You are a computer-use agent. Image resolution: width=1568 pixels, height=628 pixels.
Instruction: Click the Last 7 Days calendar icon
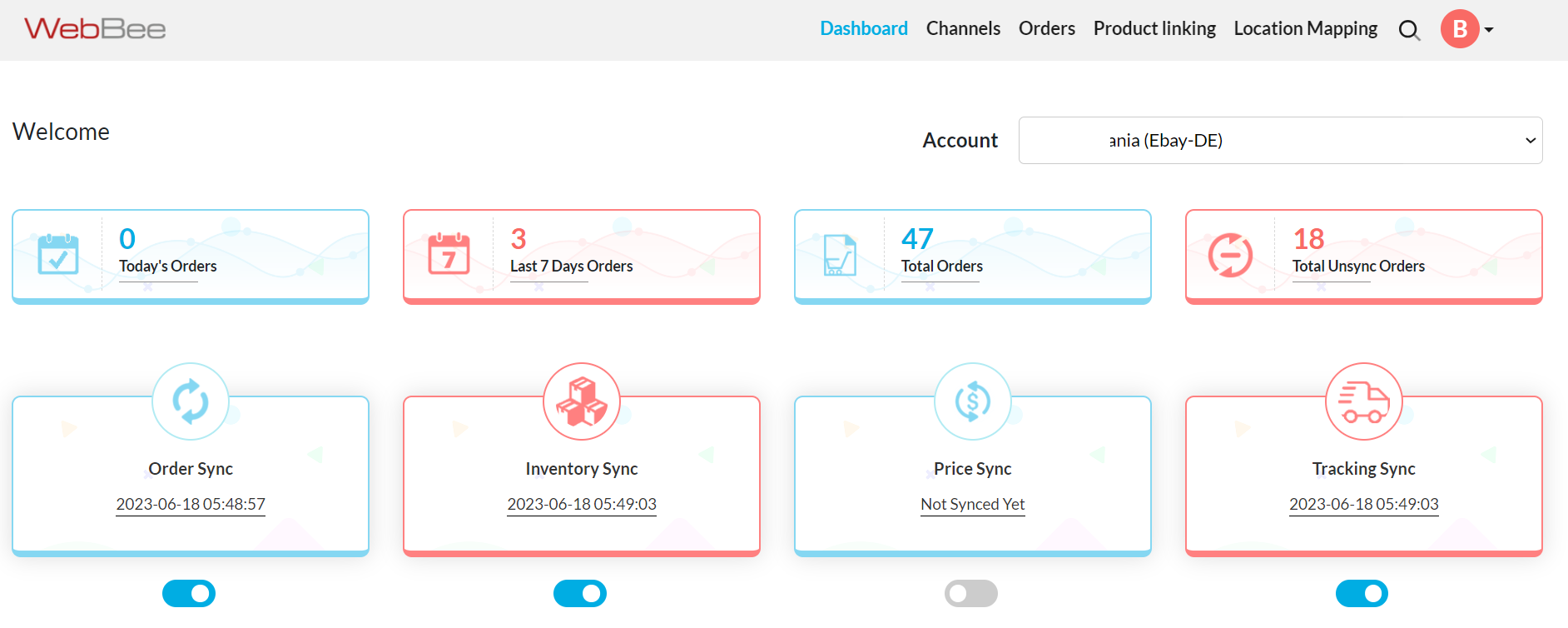(449, 254)
